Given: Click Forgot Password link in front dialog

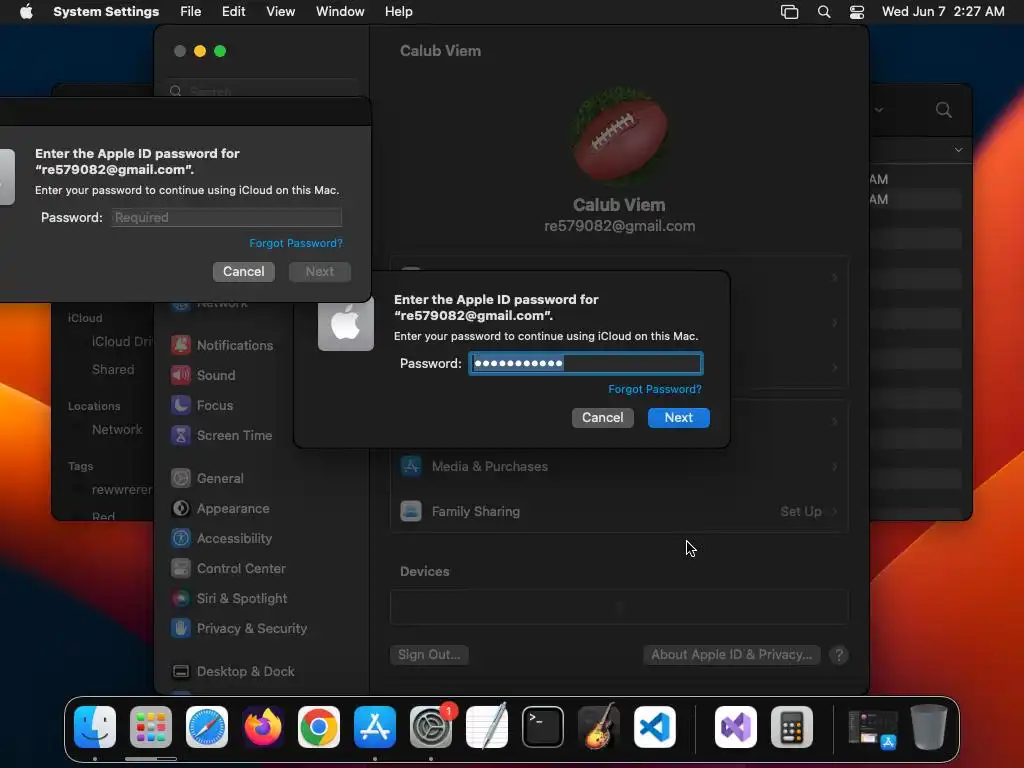Looking at the screenshot, I should click(x=654, y=389).
